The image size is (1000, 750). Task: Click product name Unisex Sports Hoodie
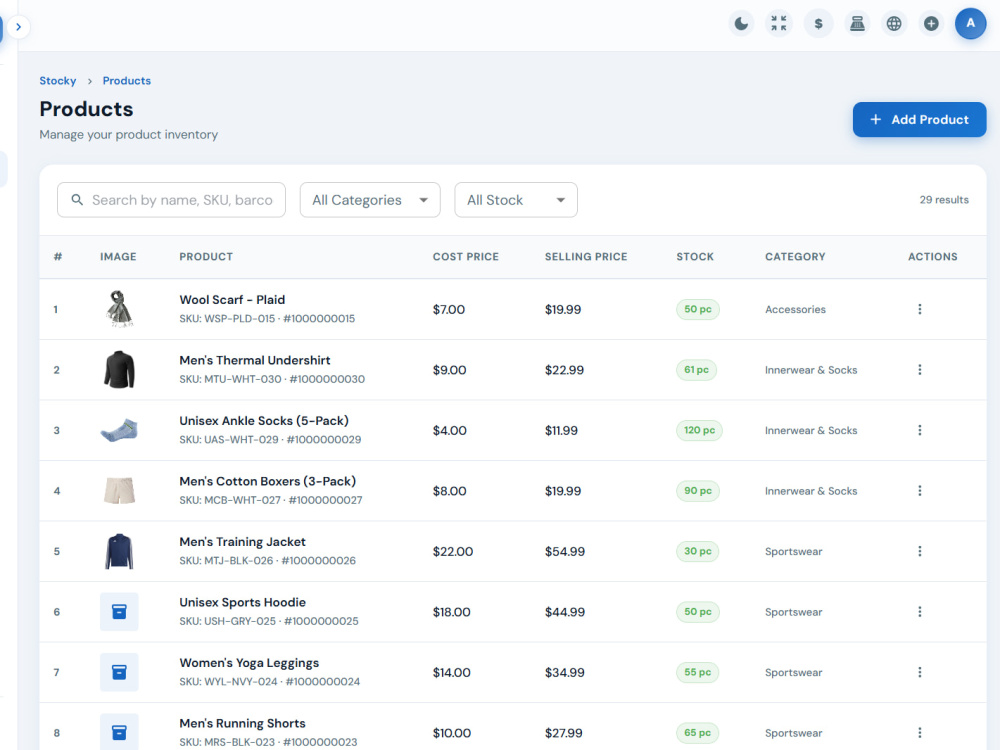tap(242, 603)
